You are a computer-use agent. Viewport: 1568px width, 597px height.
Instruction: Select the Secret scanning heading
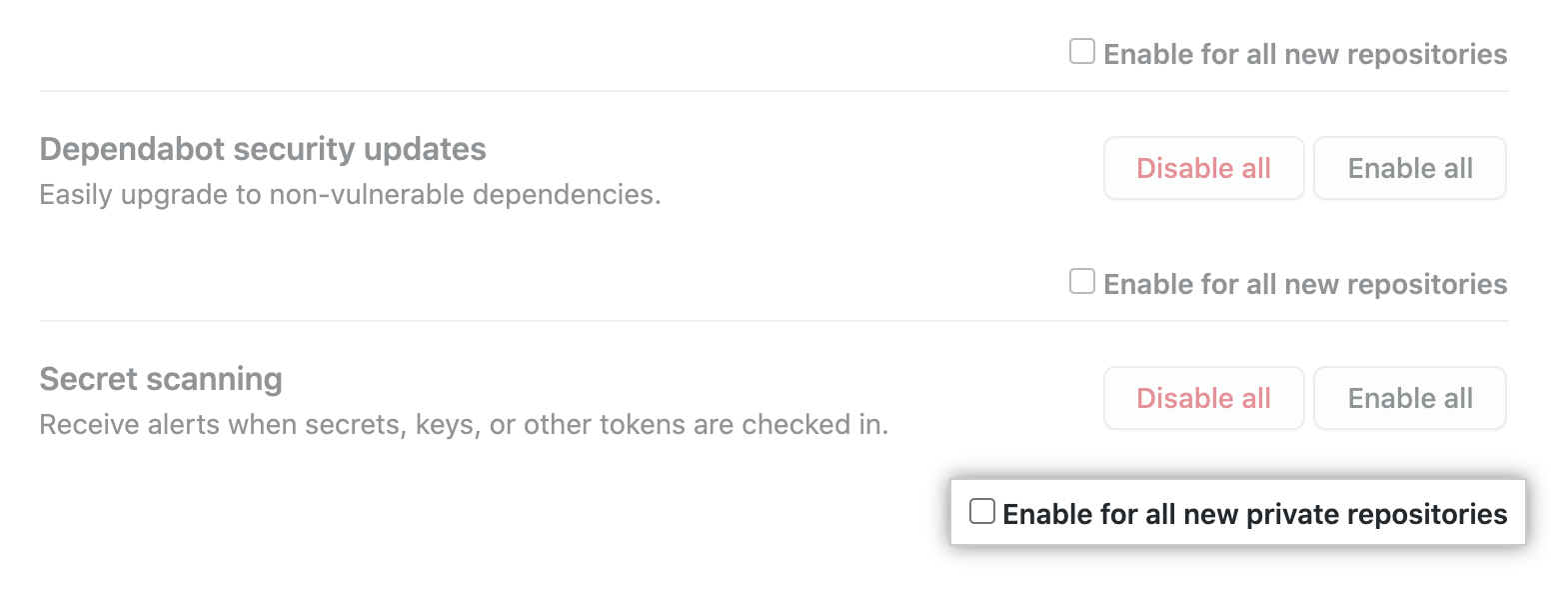(x=161, y=379)
